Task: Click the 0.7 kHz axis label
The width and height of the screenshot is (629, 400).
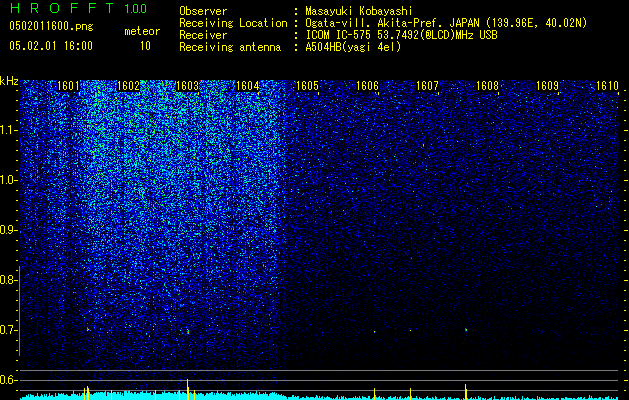Action: [x=8, y=330]
